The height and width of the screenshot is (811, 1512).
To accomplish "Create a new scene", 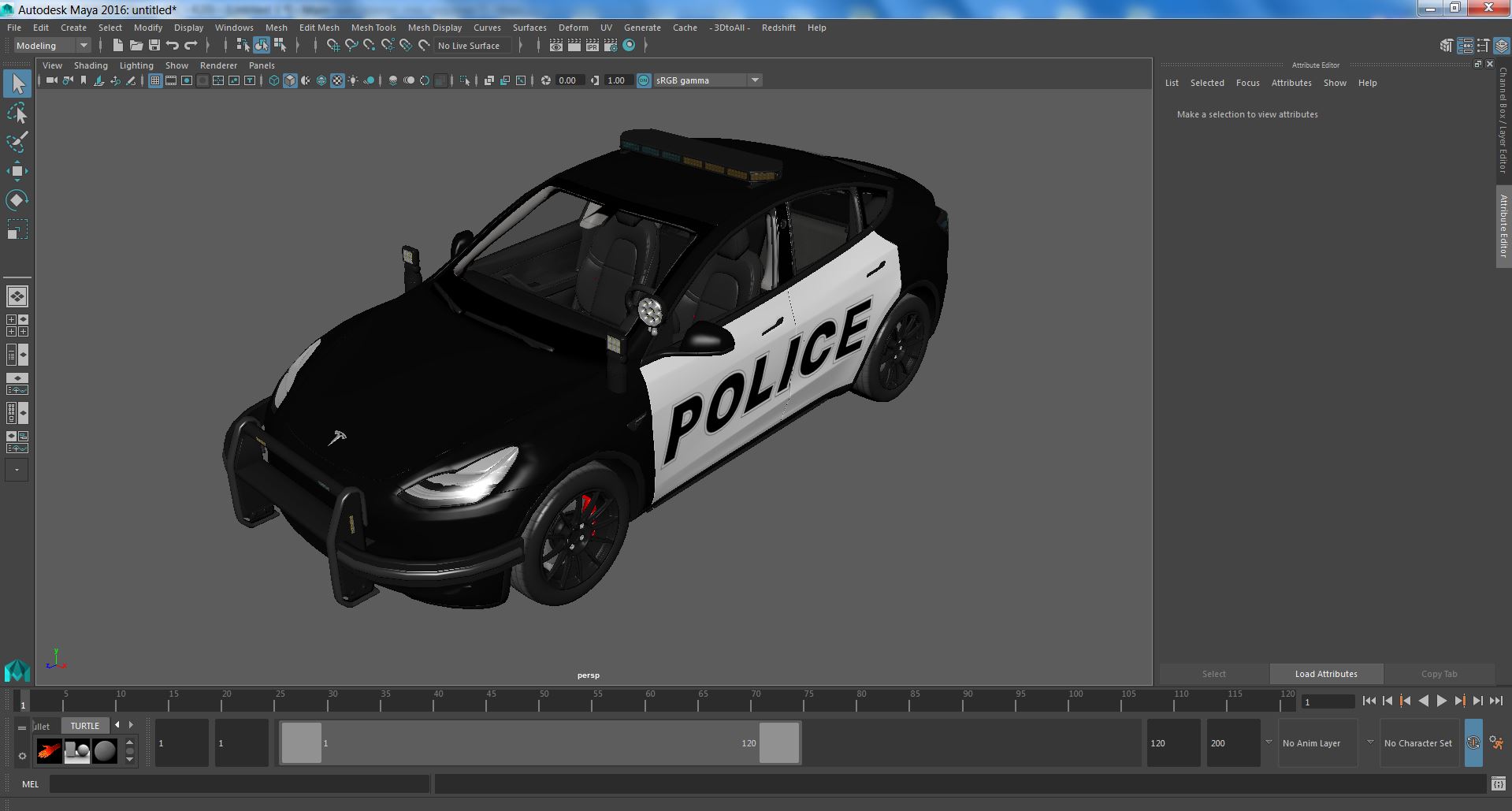I will (x=118, y=46).
